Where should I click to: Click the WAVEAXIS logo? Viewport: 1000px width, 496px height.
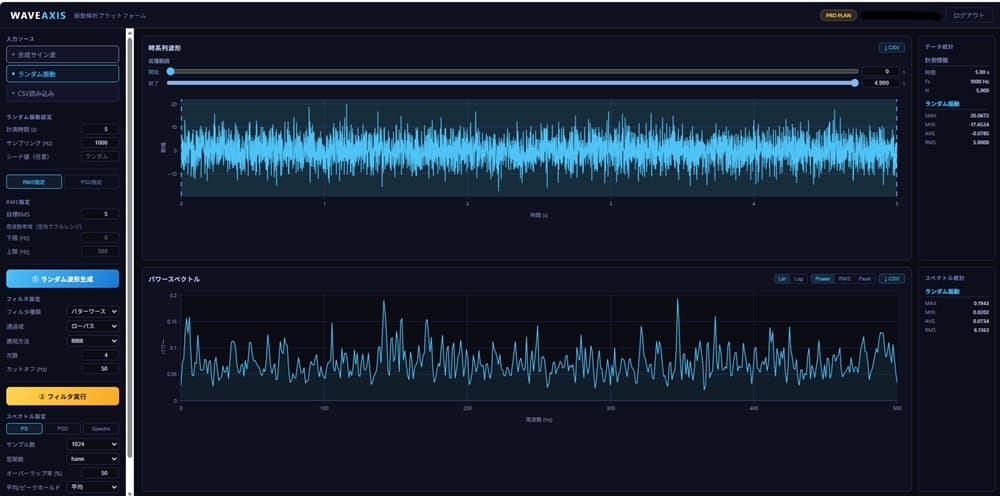click(x=38, y=15)
